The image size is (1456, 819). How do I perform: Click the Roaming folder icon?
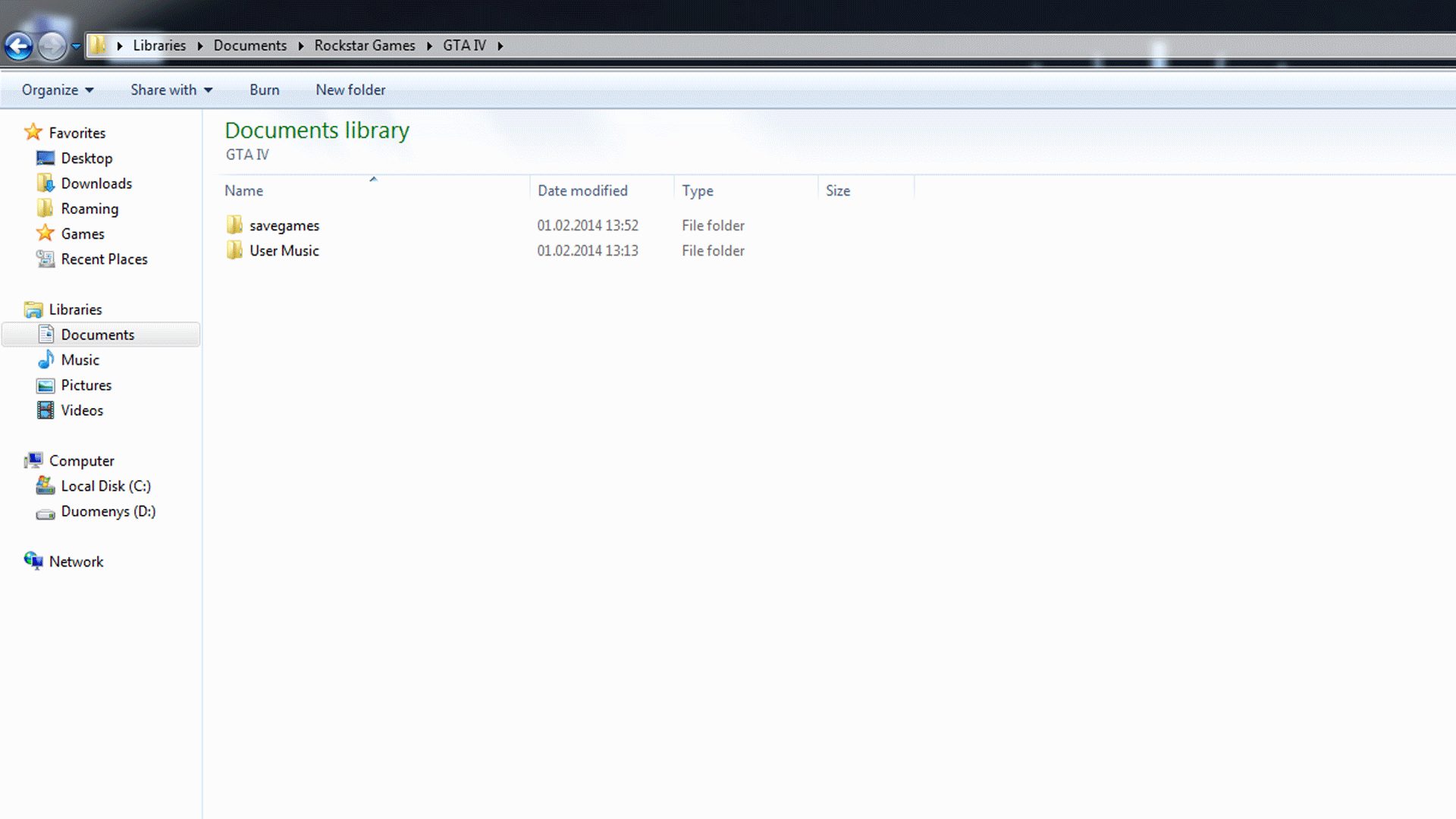[x=45, y=208]
